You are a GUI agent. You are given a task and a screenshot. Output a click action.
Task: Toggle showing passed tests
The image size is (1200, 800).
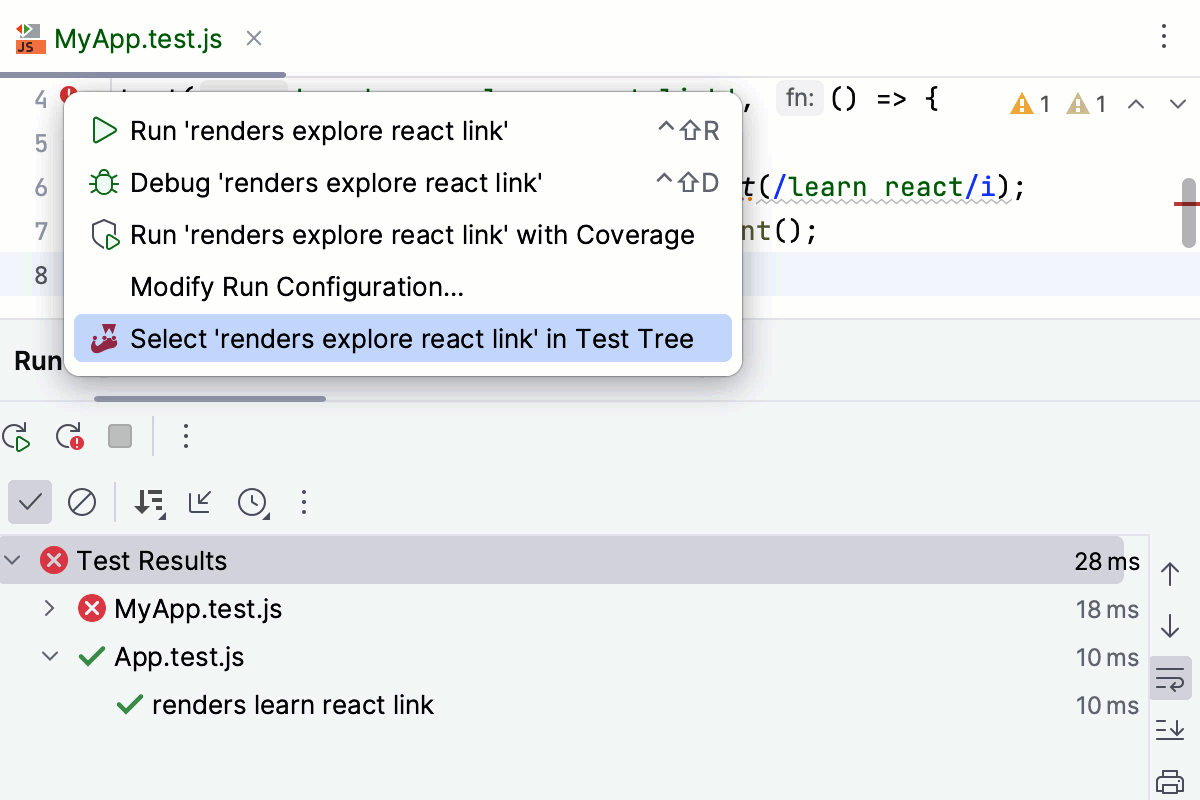click(29, 502)
